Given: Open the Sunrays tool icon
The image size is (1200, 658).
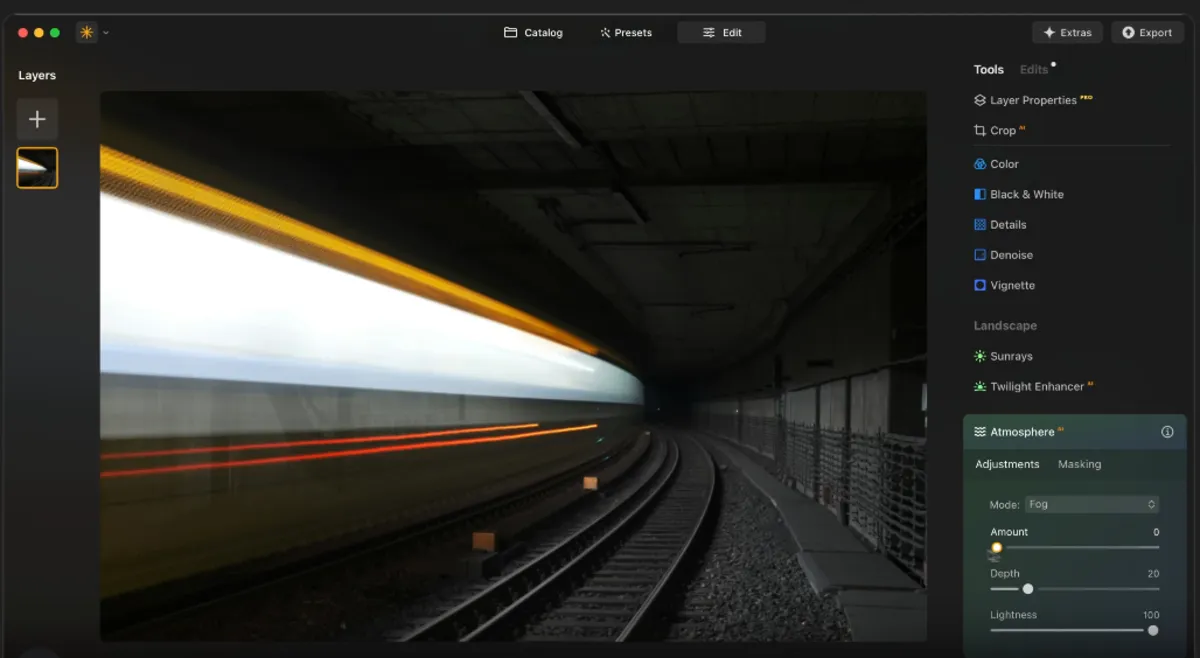Looking at the screenshot, I should (980, 356).
